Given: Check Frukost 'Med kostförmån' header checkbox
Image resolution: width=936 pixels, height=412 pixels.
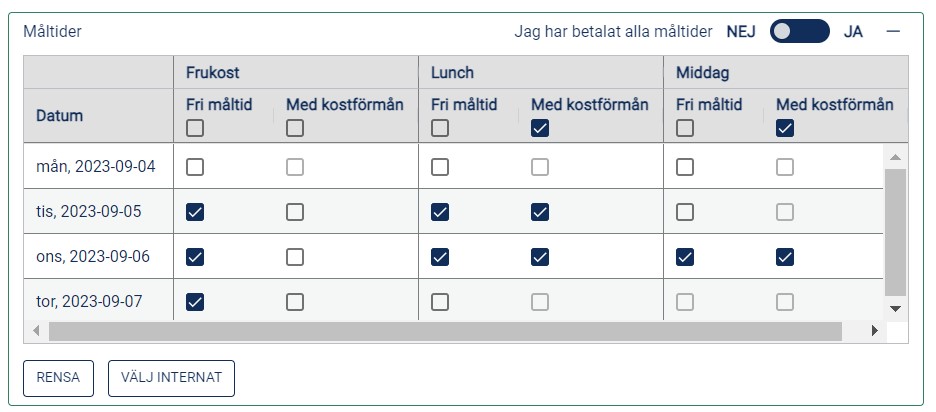Looking at the screenshot, I should tap(295, 128).
